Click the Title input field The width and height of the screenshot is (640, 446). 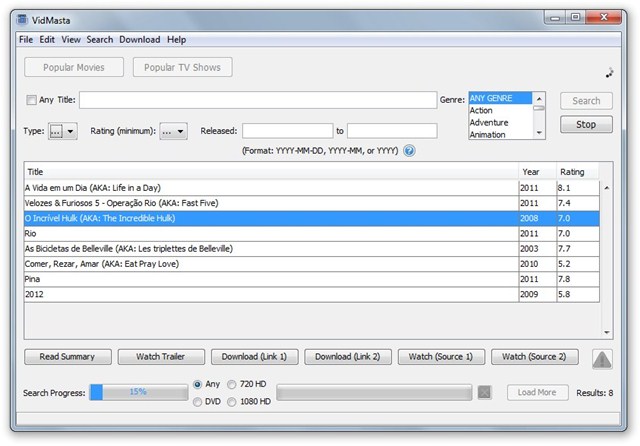(258, 100)
